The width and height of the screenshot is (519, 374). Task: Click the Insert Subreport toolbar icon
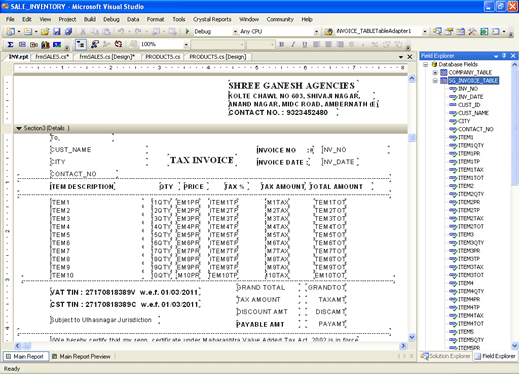click(x=34, y=44)
